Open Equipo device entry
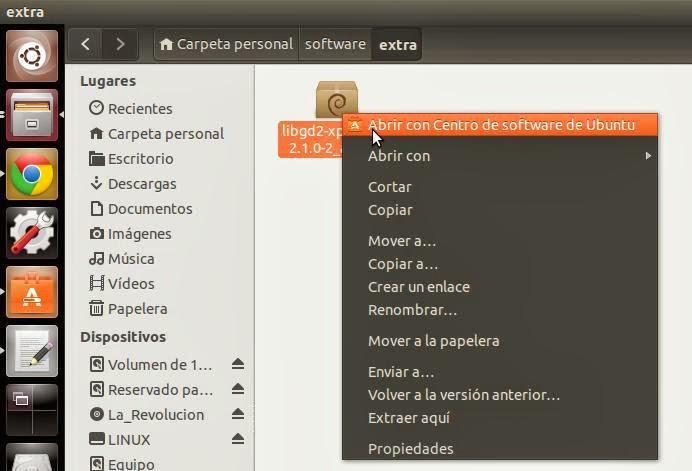 pos(160,463)
